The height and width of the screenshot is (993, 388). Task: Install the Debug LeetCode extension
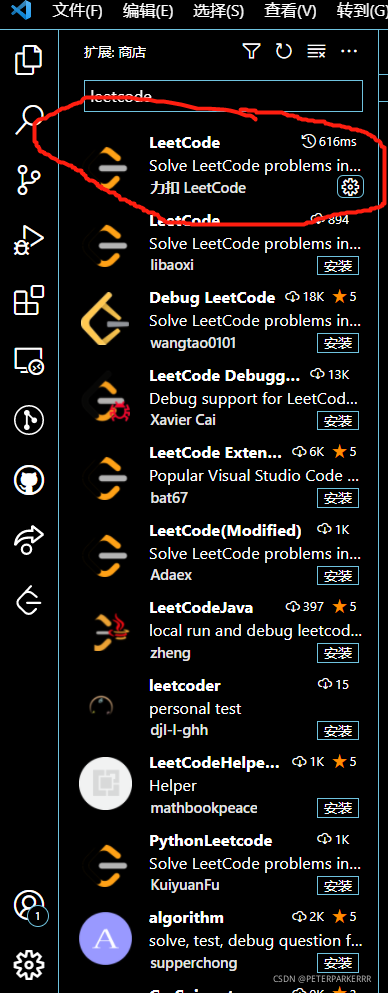tap(338, 343)
